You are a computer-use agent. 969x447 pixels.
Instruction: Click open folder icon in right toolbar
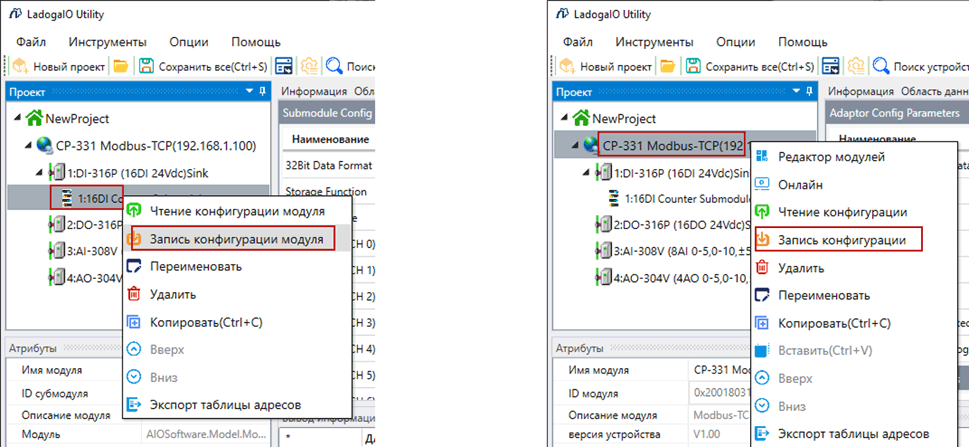[x=667, y=66]
